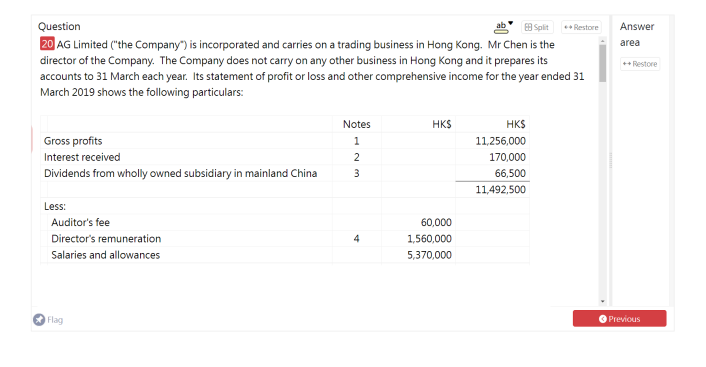Restore the Question panel size

(x=581, y=27)
